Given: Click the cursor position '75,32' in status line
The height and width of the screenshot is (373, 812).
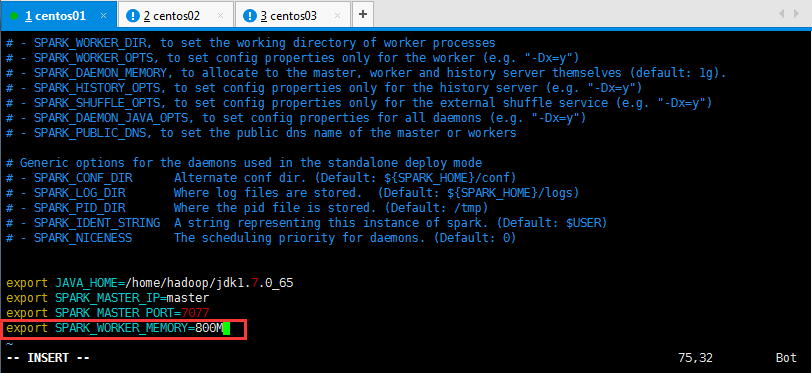Looking at the screenshot, I should (x=695, y=358).
